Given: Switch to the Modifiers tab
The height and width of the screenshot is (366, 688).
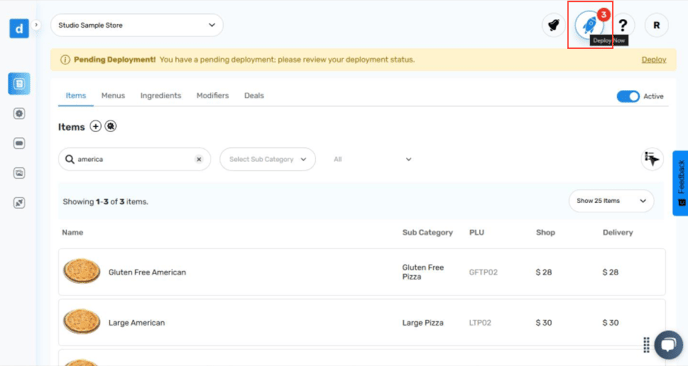Looking at the screenshot, I should pos(213,96).
